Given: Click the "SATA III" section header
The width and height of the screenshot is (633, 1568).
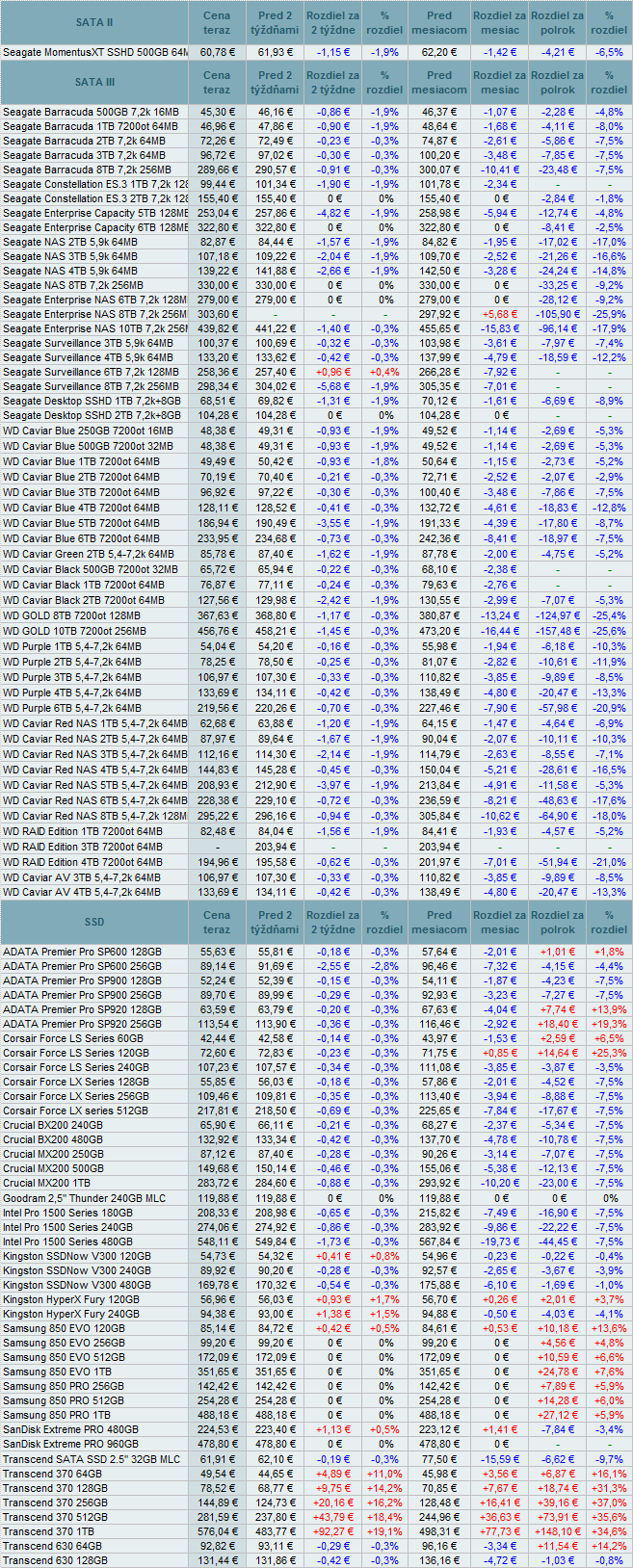Looking at the screenshot, I should coord(94,82).
